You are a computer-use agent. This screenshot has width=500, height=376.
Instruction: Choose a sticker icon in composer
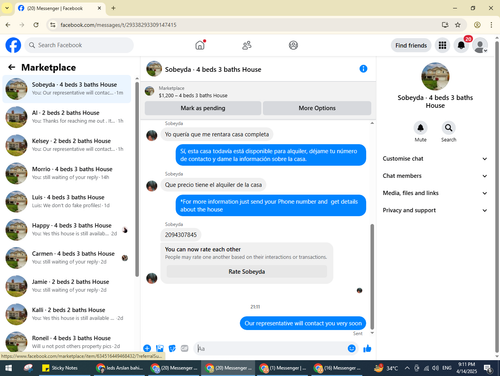[172, 348]
